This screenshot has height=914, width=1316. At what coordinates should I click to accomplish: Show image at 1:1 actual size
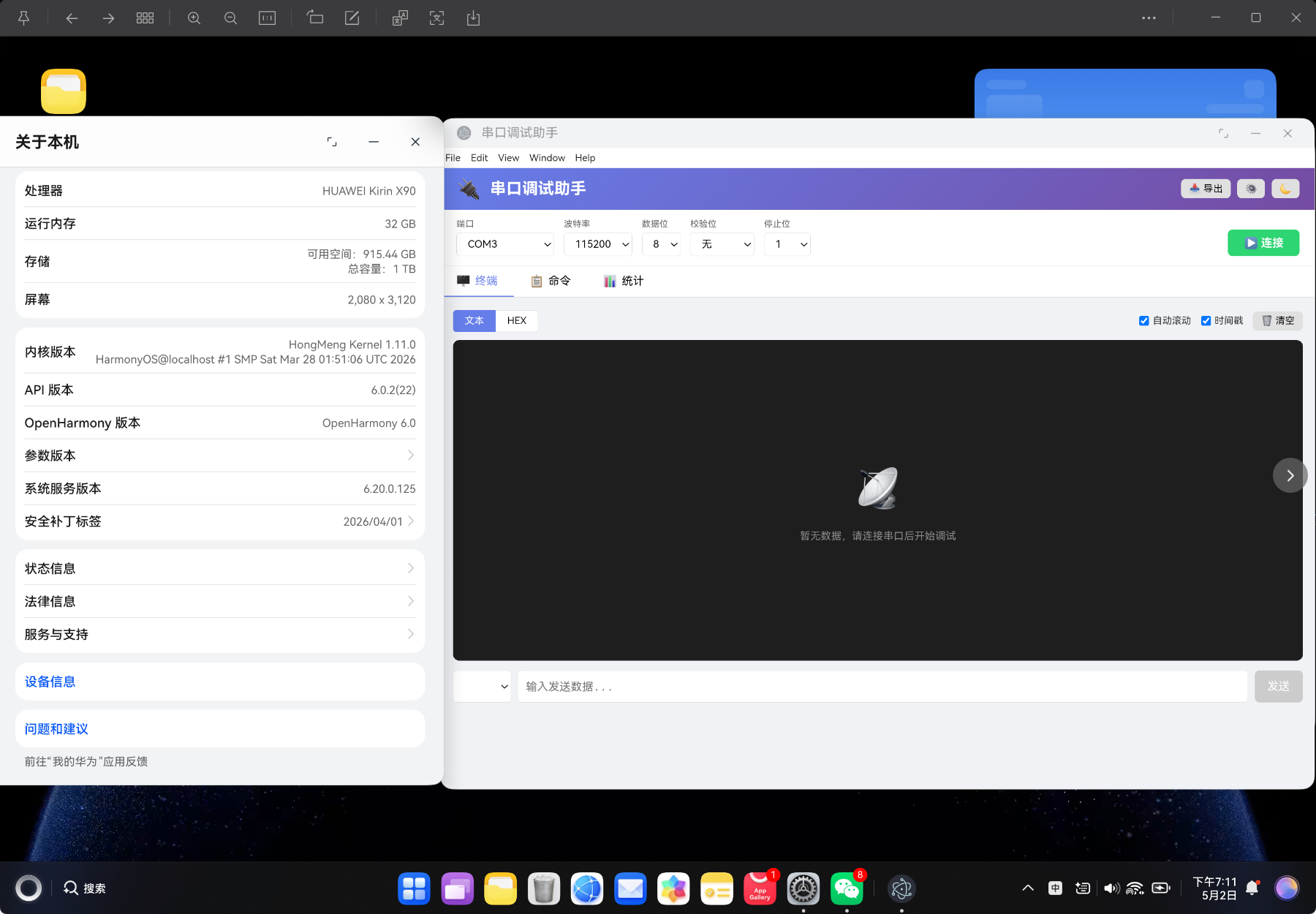click(267, 18)
